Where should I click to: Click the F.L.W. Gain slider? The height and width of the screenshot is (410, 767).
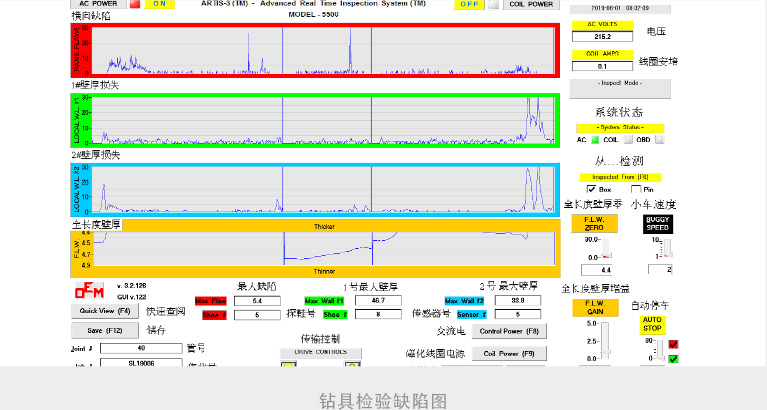tap(605, 340)
